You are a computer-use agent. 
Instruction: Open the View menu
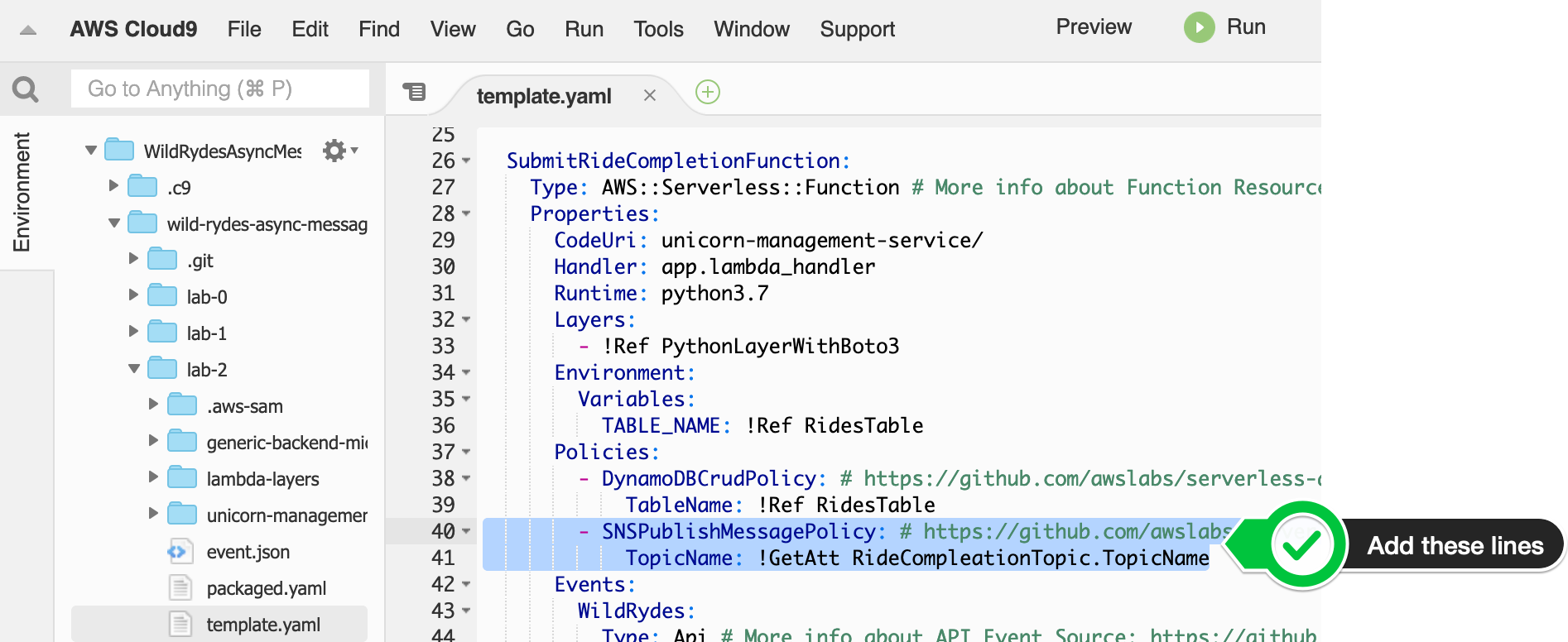[453, 29]
